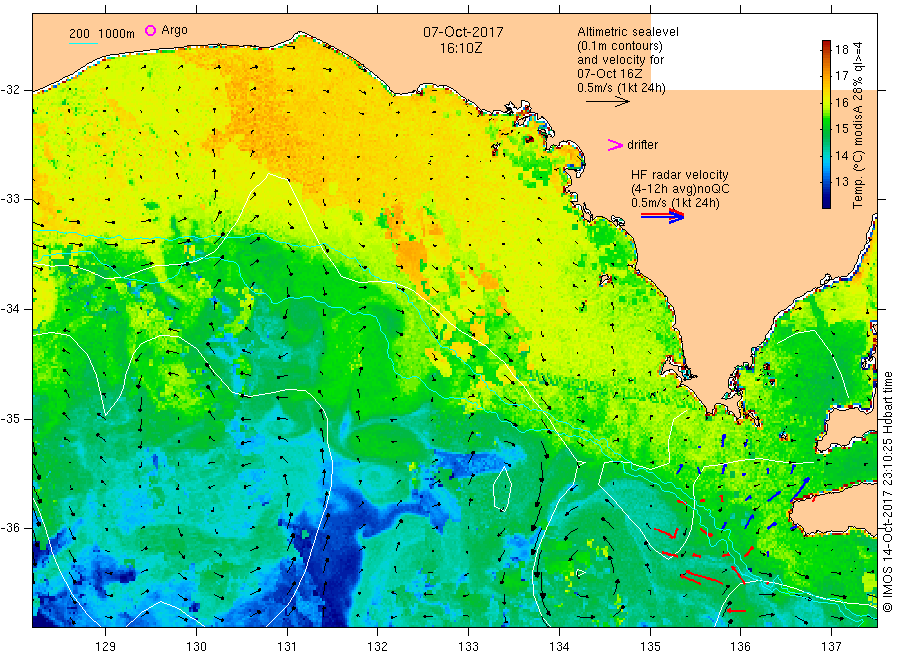Click the 132 longitude axis label
This screenshot has height=660, width=900.
378,647
